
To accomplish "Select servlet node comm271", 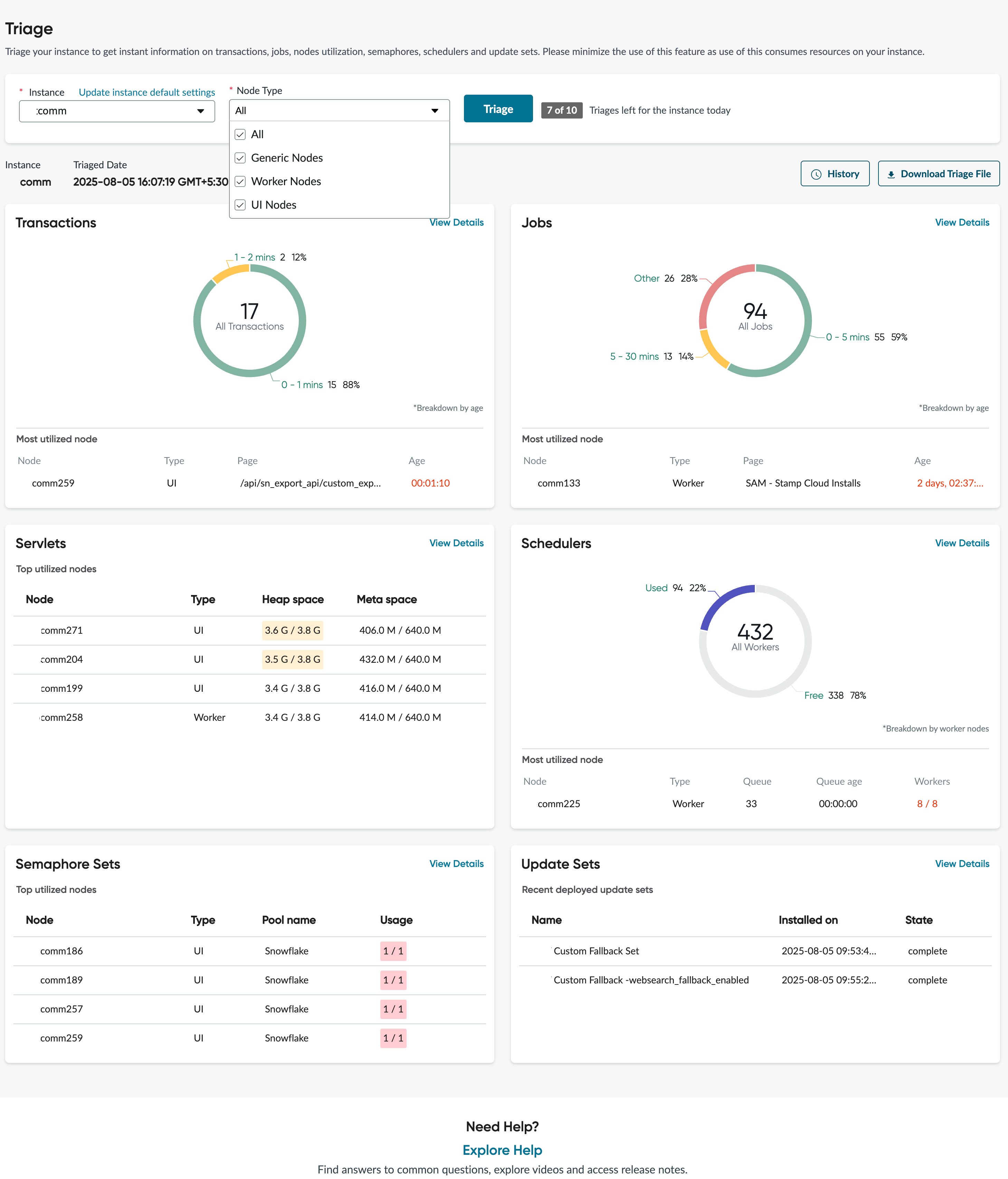I will (61, 631).
